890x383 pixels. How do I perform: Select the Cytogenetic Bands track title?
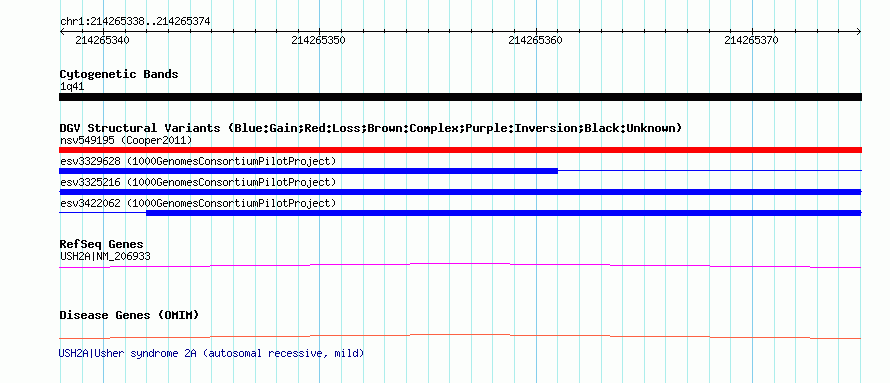119,74
